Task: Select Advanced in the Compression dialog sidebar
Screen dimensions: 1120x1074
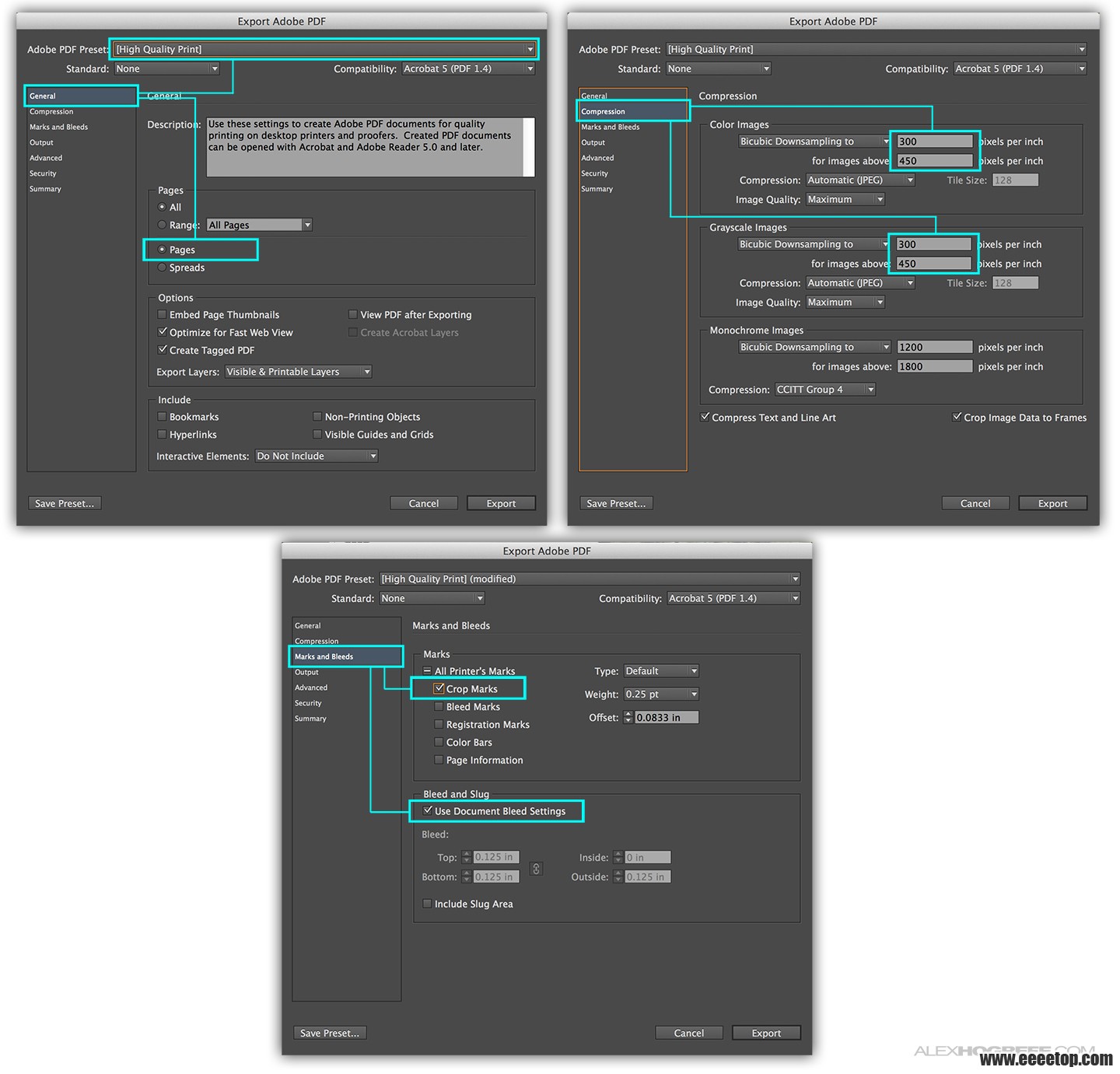Action: click(x=597, y=158)
